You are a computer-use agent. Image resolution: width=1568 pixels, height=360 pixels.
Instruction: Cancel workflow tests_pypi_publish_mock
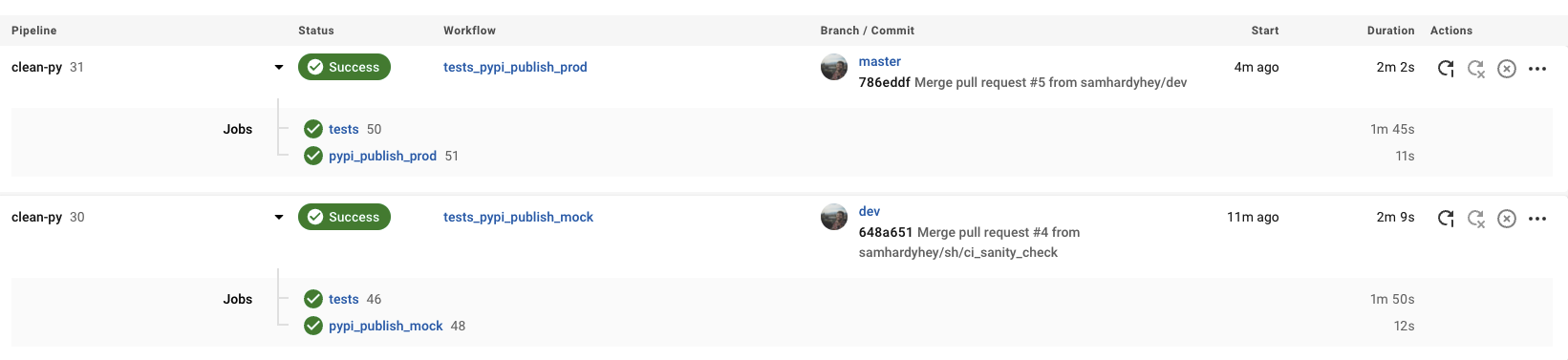[x=1507, y=218]
